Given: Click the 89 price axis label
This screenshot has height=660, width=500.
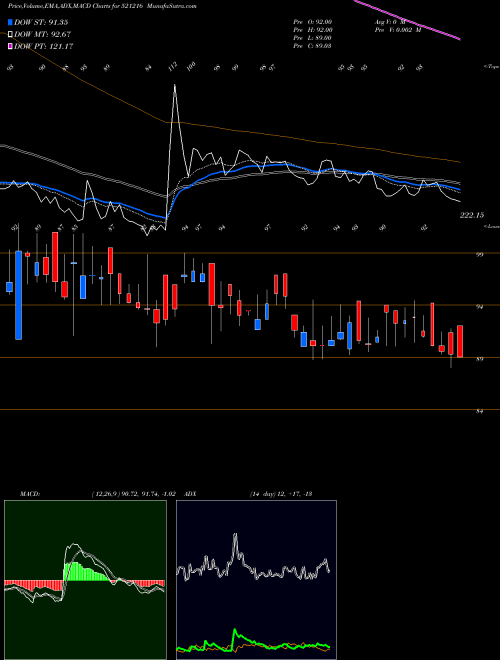Looking at the screenshot, I should coord(480,359).
